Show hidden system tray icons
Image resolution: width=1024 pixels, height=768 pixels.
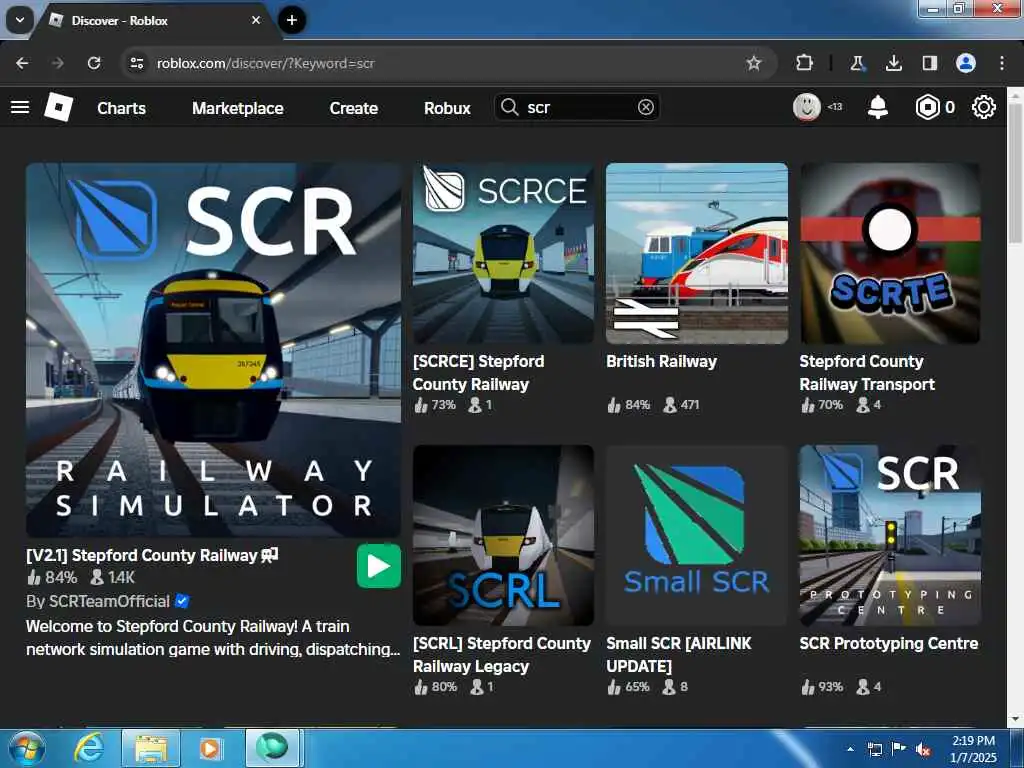[x=850, y=749]
